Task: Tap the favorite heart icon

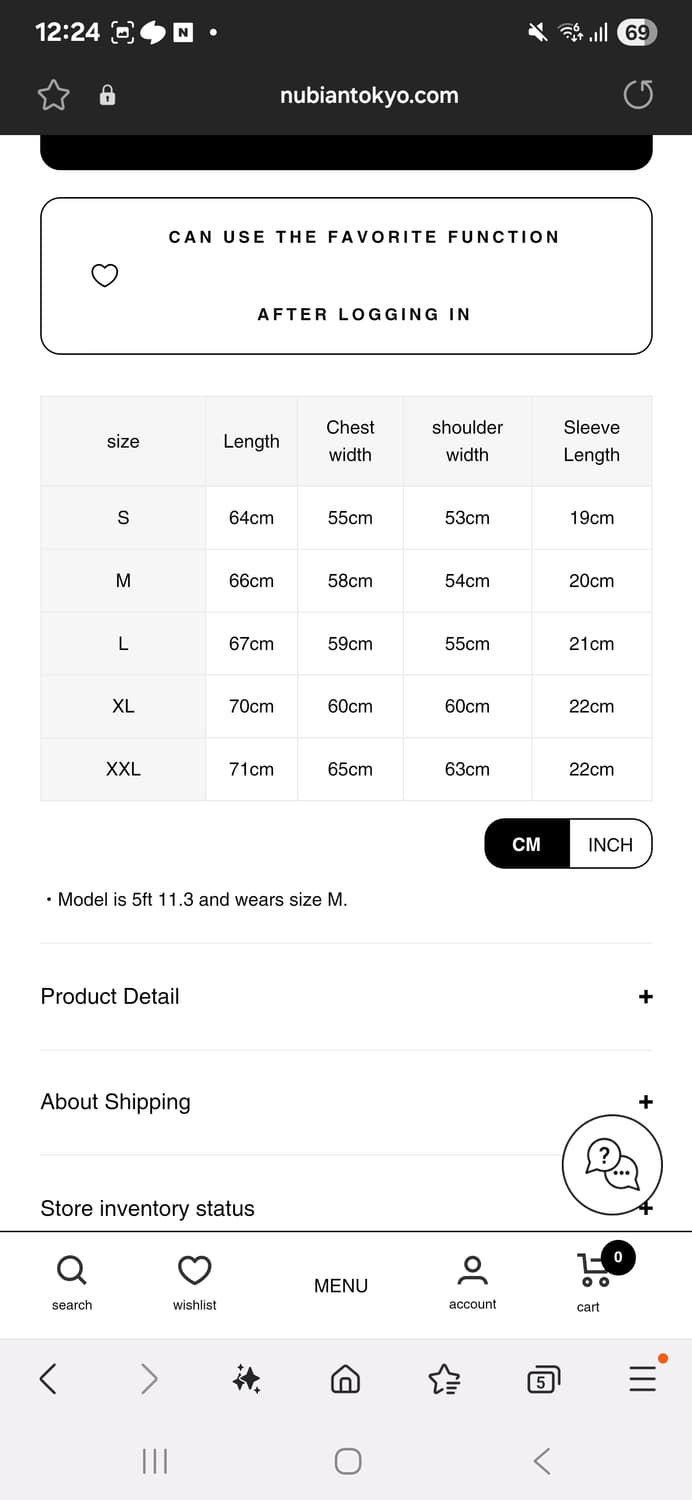Action: (105, 275)
